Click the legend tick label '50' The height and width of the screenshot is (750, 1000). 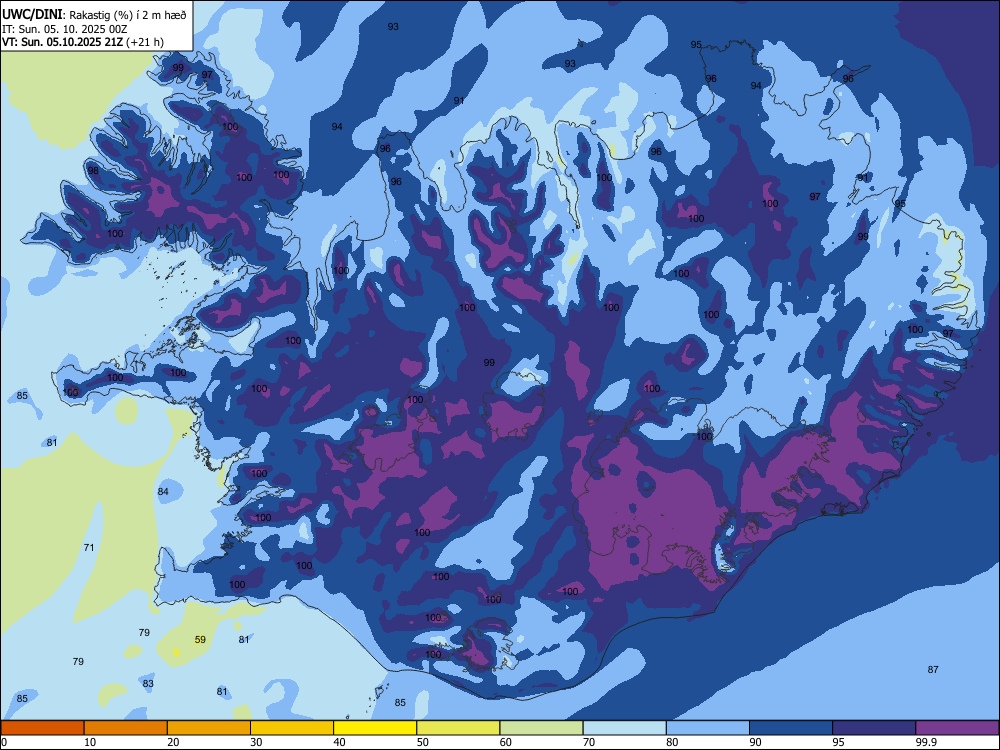(x=422, y=742)
